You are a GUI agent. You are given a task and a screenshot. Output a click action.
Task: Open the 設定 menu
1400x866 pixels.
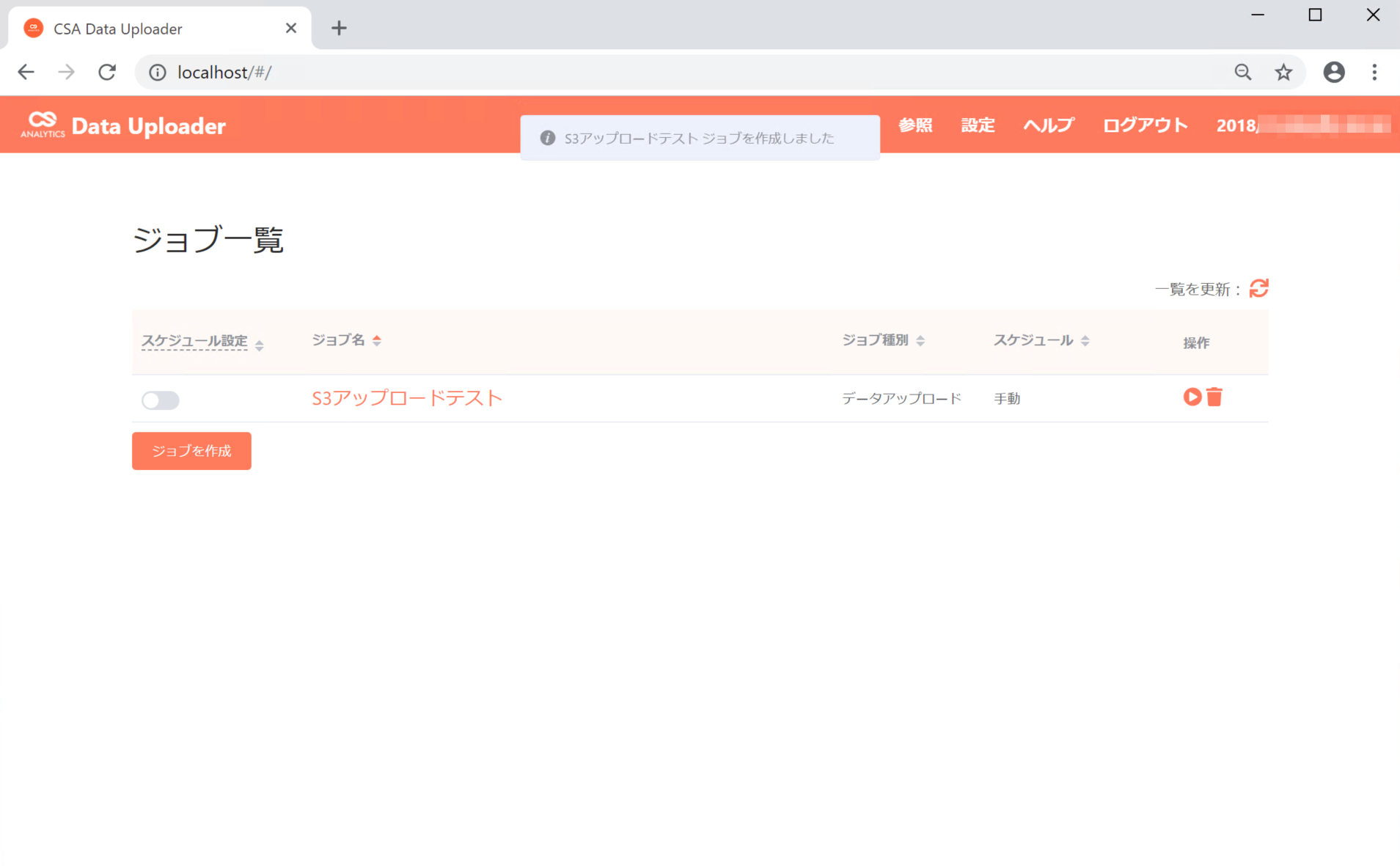(978, 125)
